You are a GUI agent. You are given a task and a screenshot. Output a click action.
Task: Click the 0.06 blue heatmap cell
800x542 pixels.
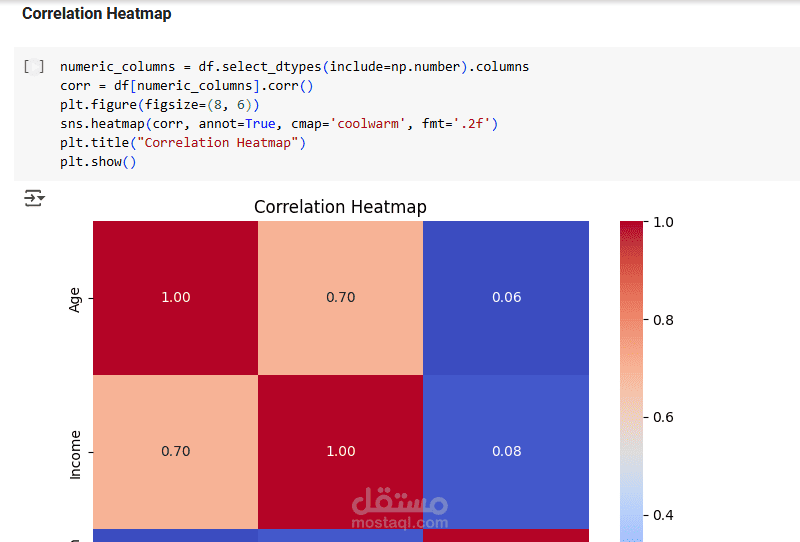[506, 298]
